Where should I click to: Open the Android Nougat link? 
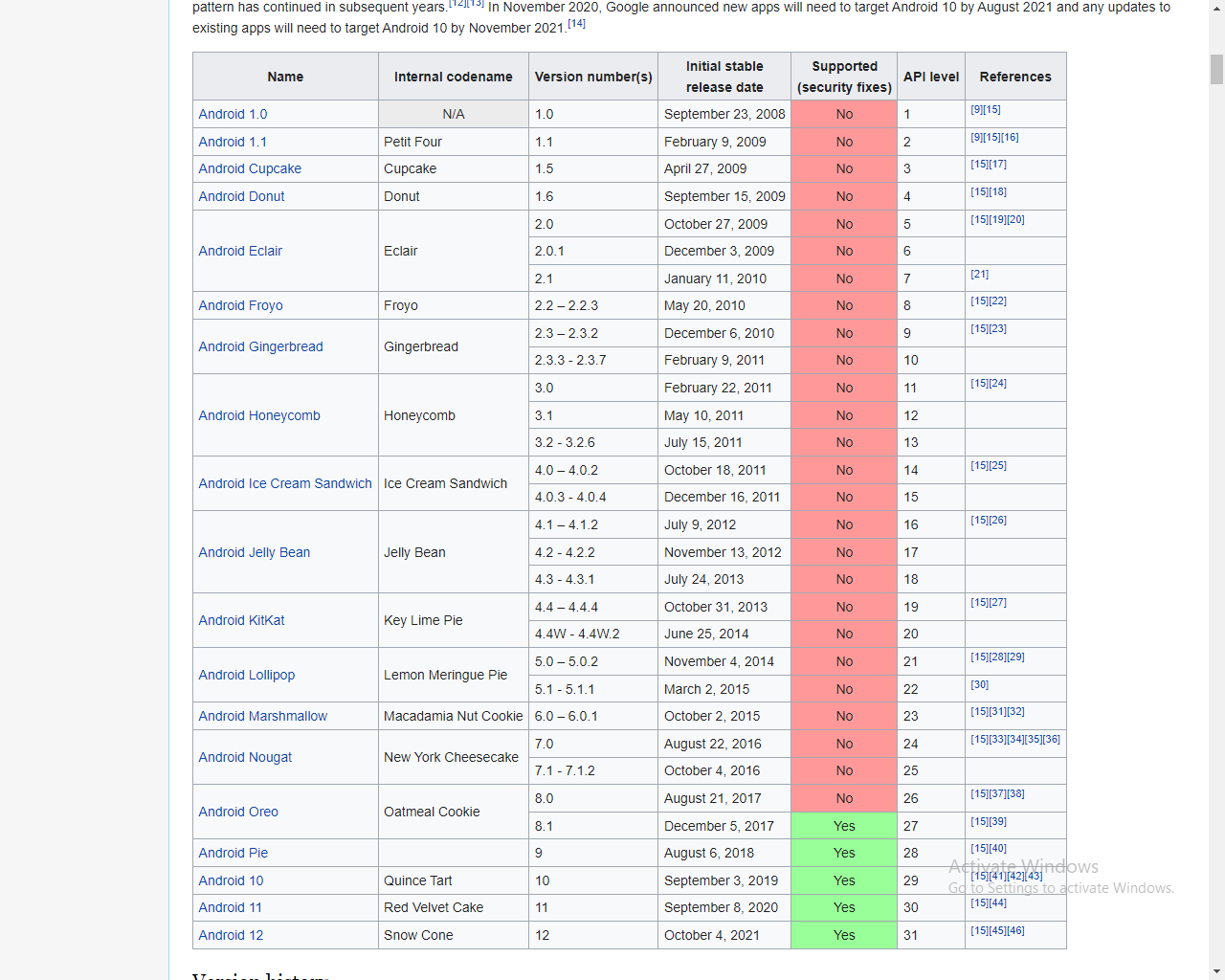coord(245,757)
